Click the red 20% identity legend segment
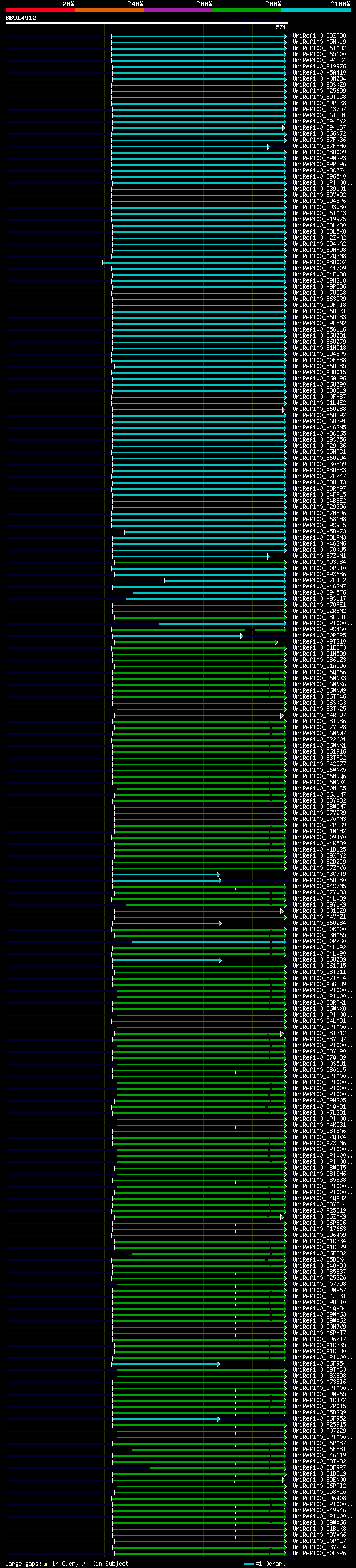Viewport: 356px width, 1568px height. tap(39, 10)
